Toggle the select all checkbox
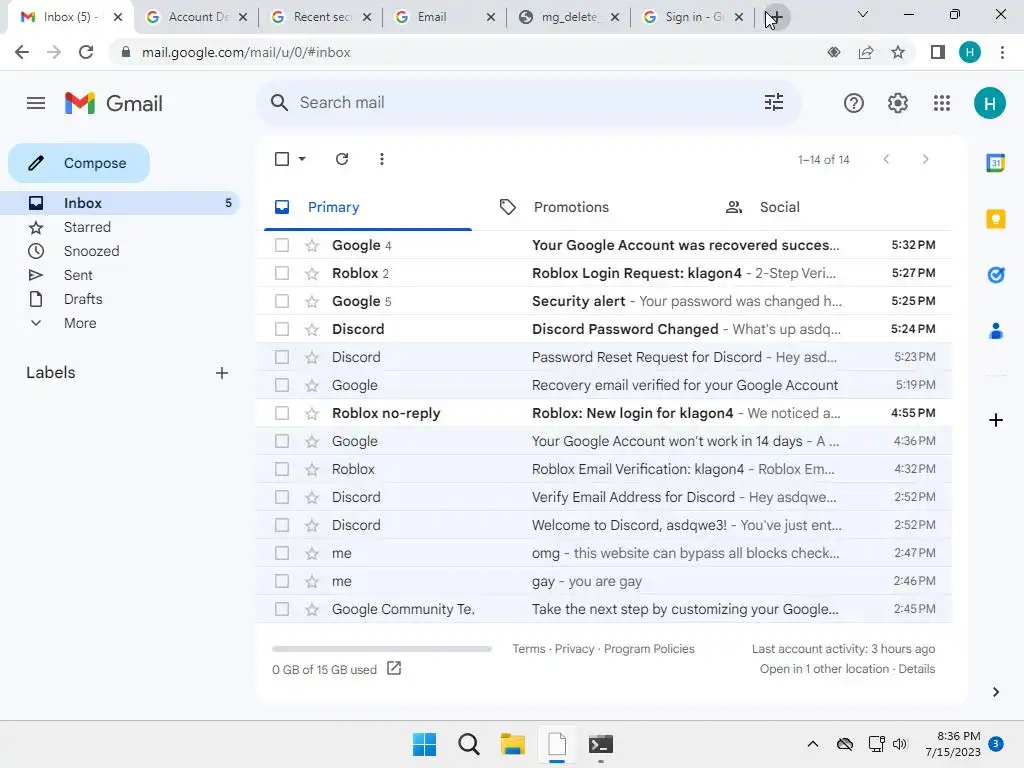Image resolution: width=1024 pixels, height=768 pixels. (282, 159)
